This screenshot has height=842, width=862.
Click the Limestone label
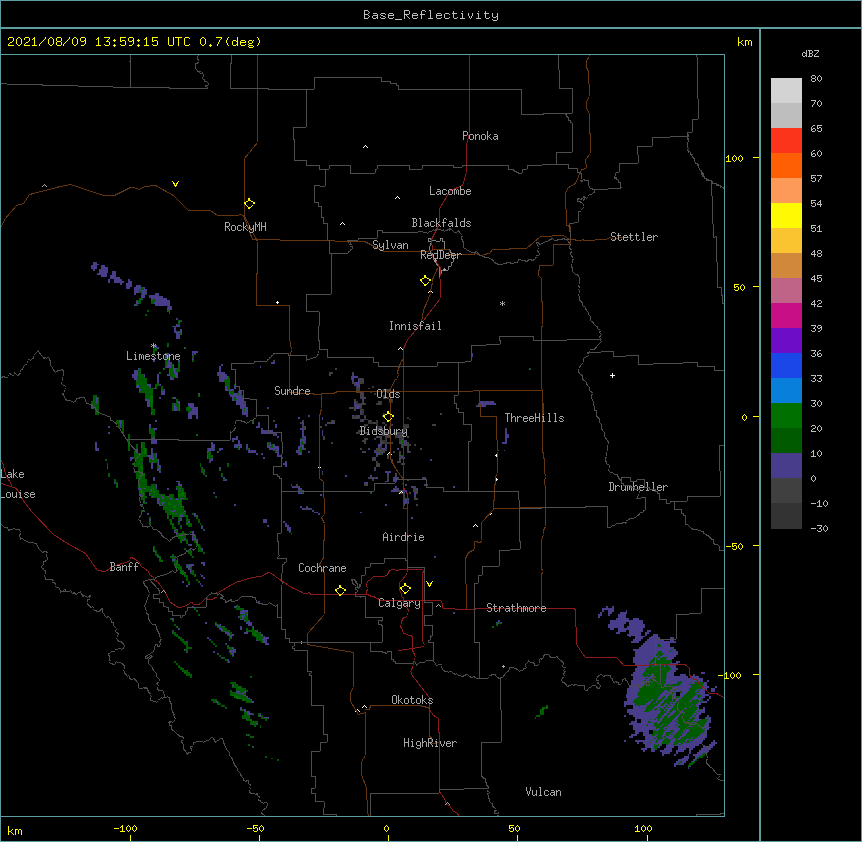pos(153,356)
